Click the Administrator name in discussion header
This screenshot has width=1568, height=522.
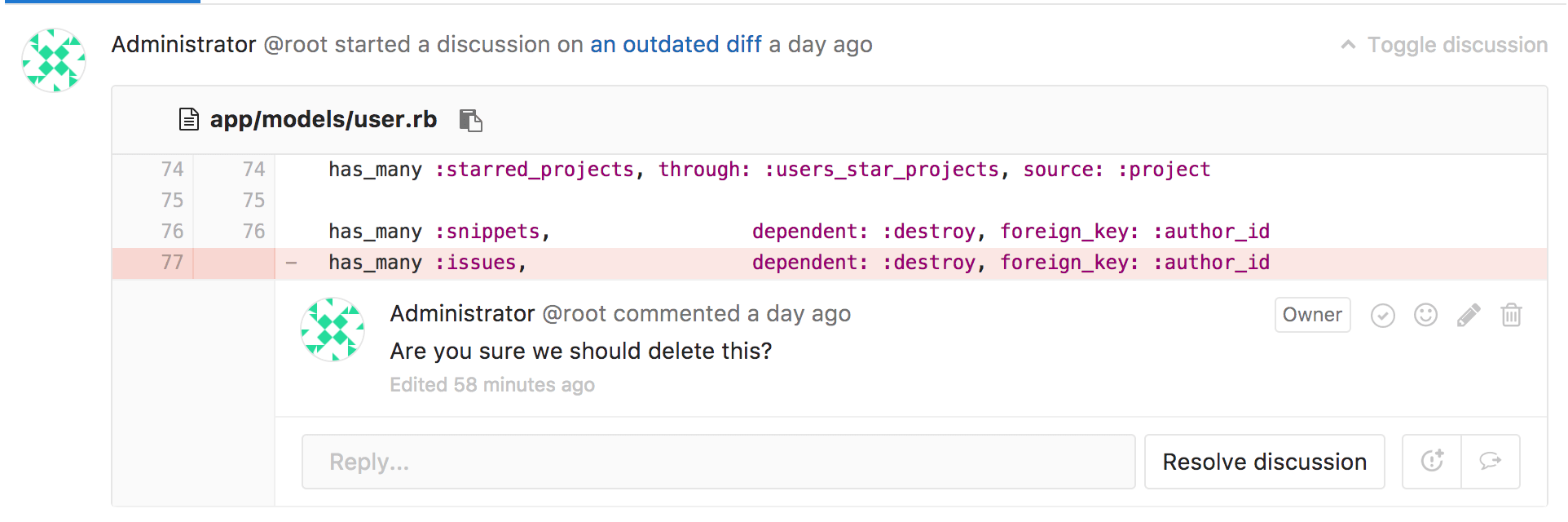(183, 44)
